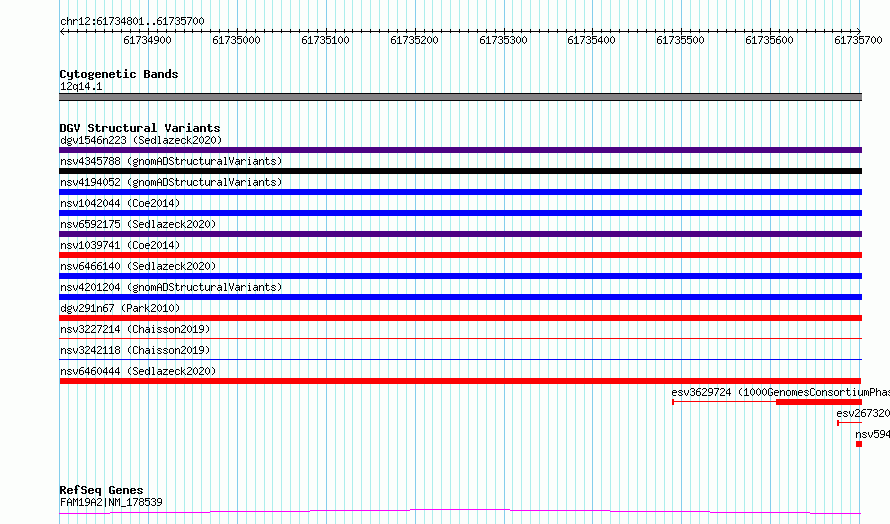The width and height of the screenshot is (890, 524).
Task: Click the magenta FAM19A2 gene line
Action: tap(460, 512)
